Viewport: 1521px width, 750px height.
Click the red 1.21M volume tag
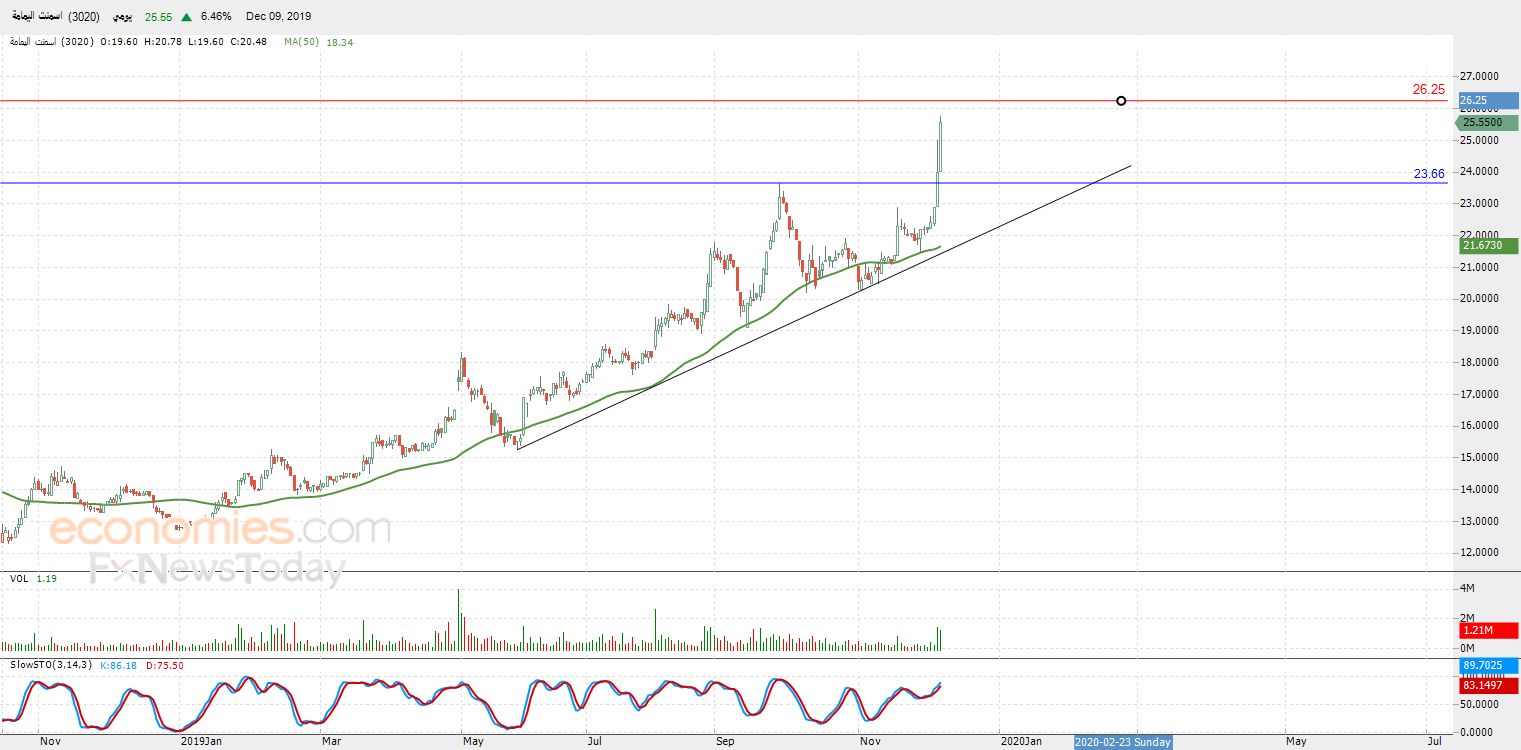[1488, 630]
